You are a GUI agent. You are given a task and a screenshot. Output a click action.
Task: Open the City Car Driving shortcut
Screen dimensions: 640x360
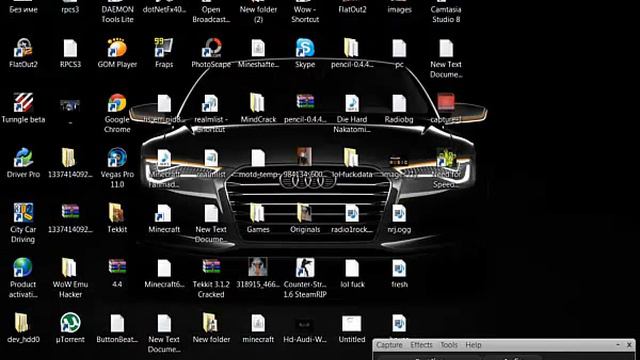(23, 213)
